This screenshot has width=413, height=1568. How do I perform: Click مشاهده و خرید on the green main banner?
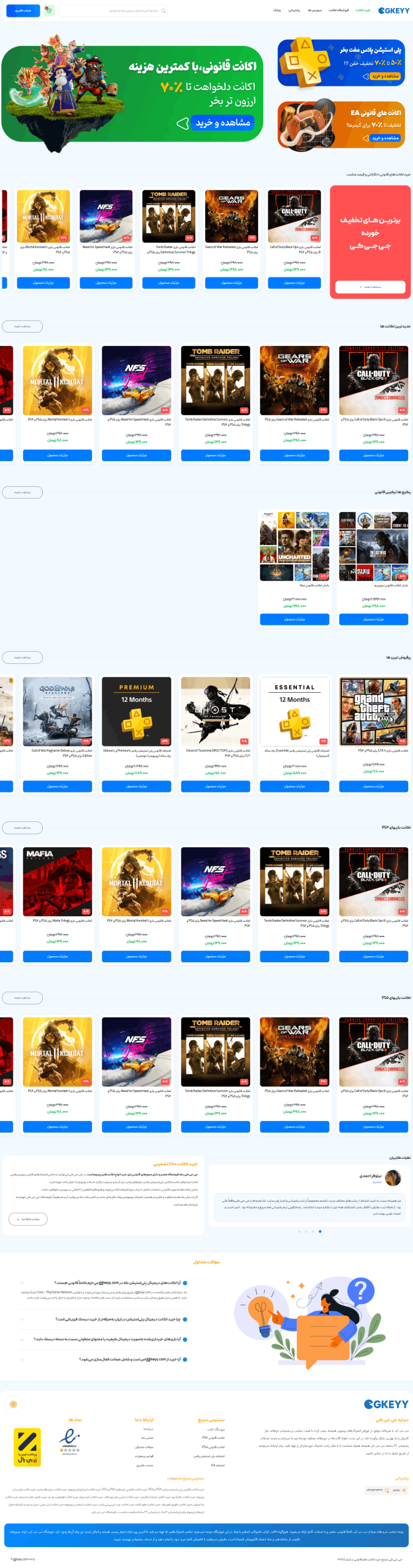pos(222,123)
